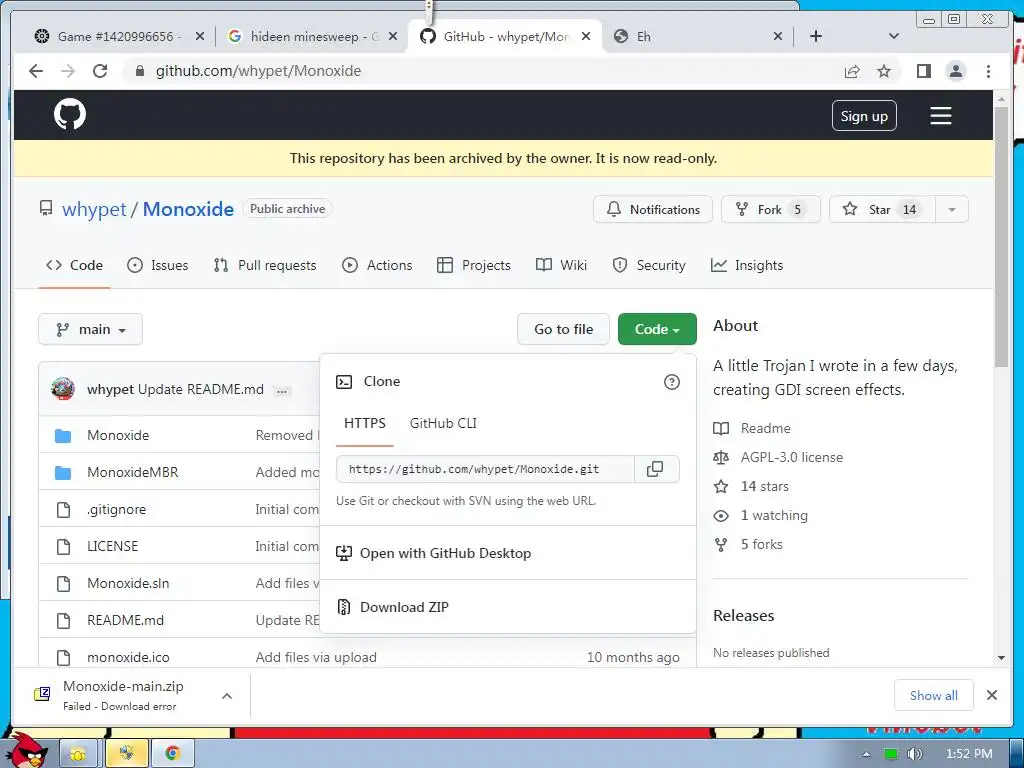Click Sign up button
The image size is (1024, 768).
864,116
